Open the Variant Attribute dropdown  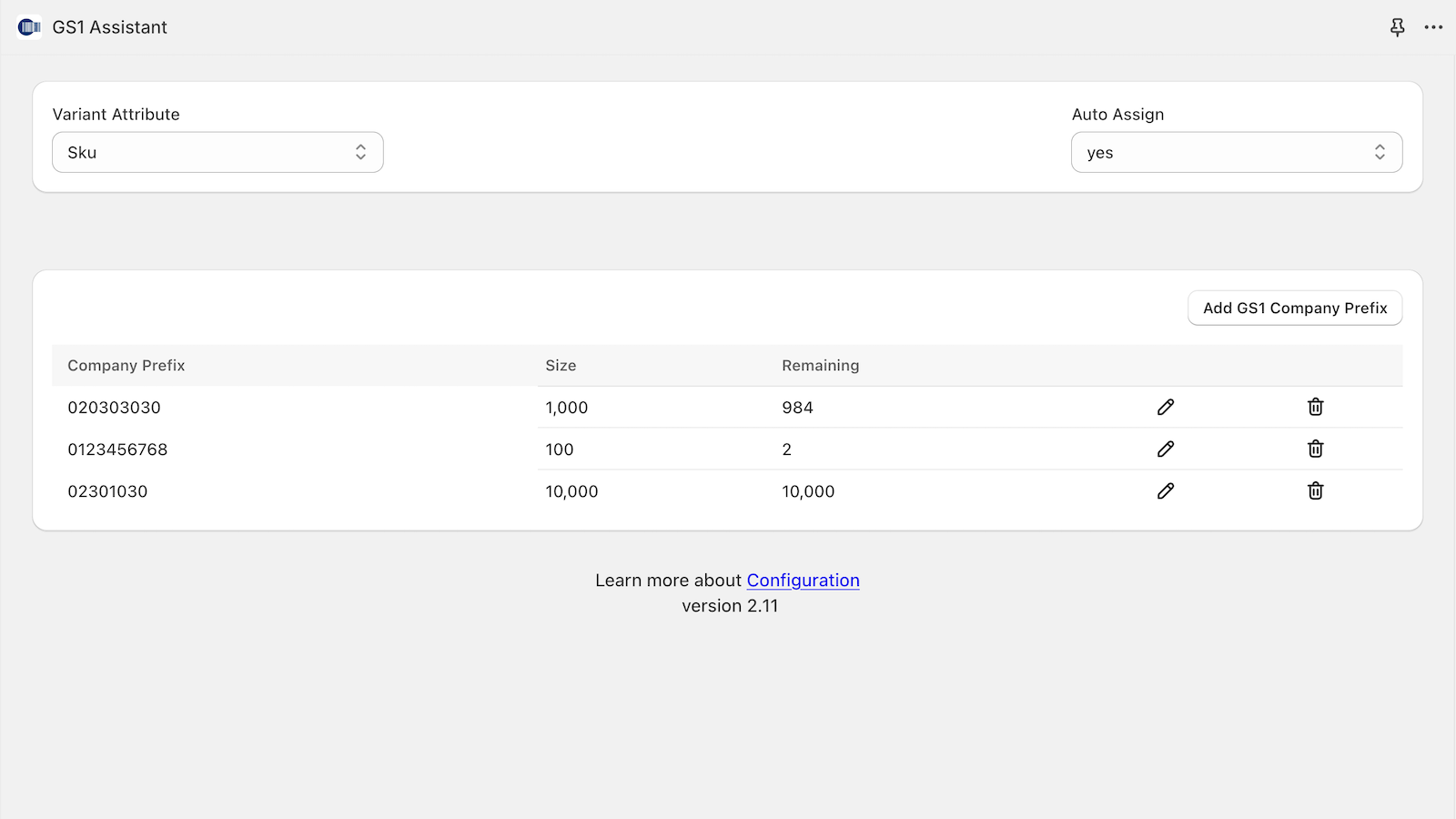pyautogui.click(x=217, y=152)
